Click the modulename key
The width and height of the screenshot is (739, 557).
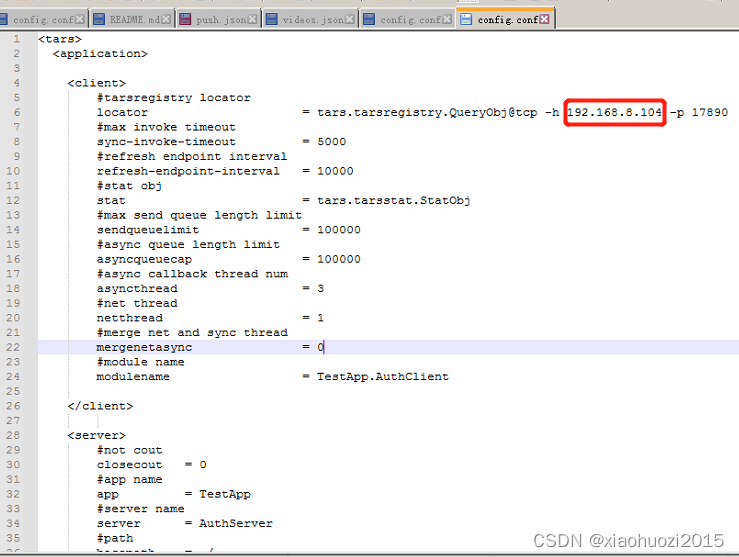point(133,377)
